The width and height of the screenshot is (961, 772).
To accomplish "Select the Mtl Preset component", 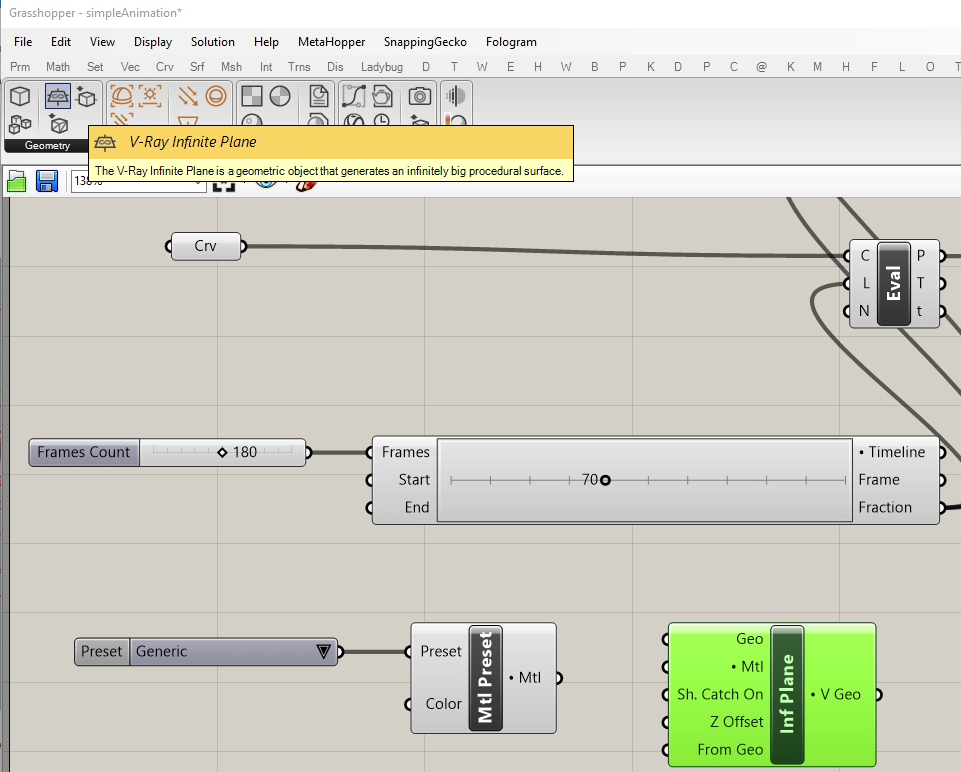I will (x=485, y=678).
